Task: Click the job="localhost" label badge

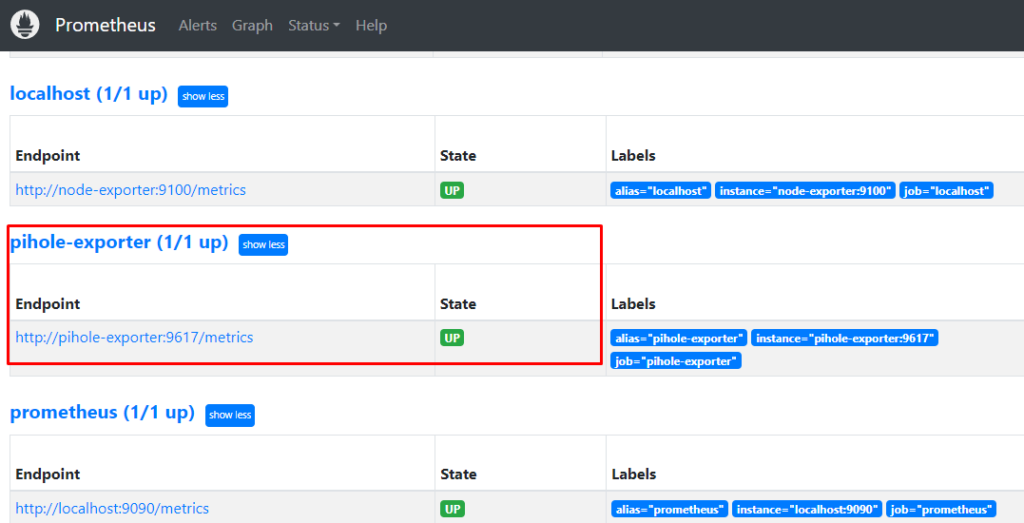Action: 947,191
